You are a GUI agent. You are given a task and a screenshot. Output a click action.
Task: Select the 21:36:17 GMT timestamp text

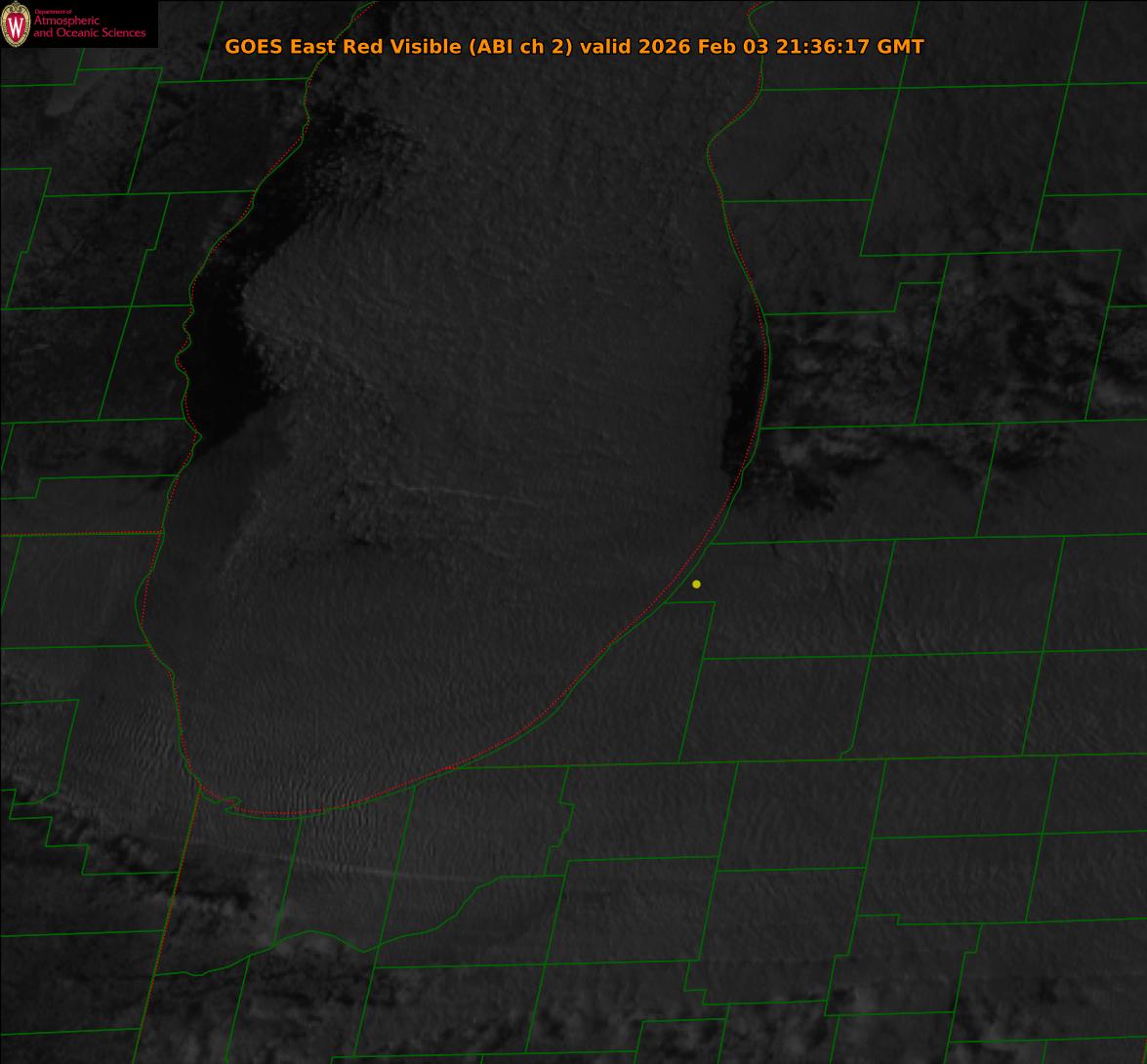(x=849, y=47)
